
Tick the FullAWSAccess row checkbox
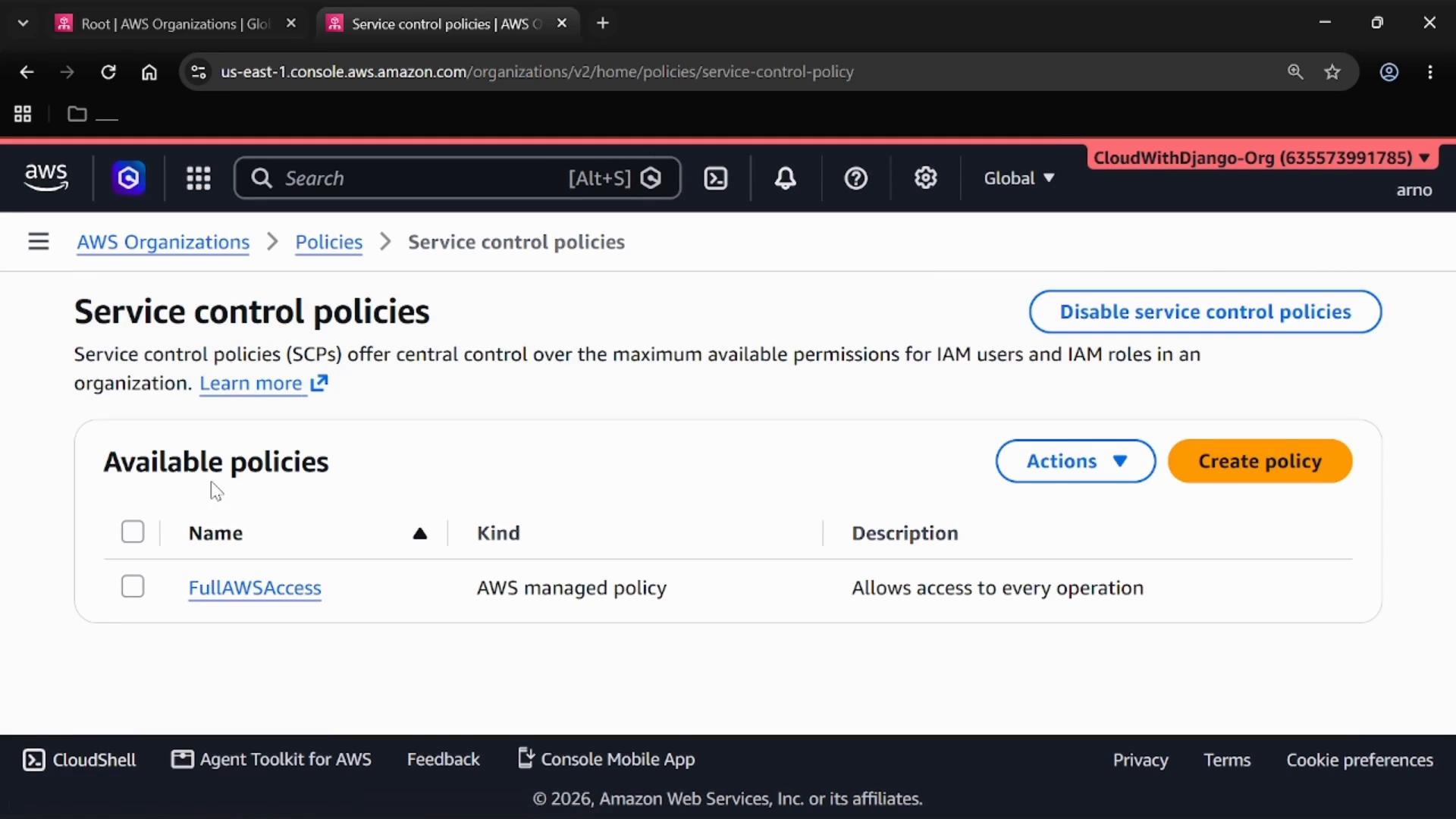133,587
